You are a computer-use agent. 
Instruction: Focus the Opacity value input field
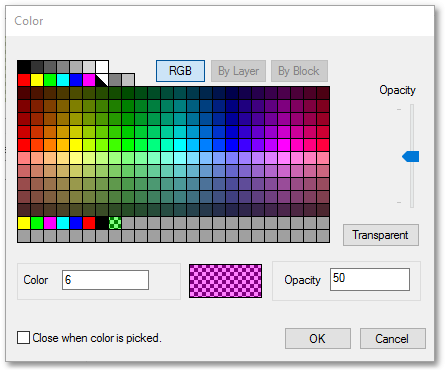click(370, 279)
